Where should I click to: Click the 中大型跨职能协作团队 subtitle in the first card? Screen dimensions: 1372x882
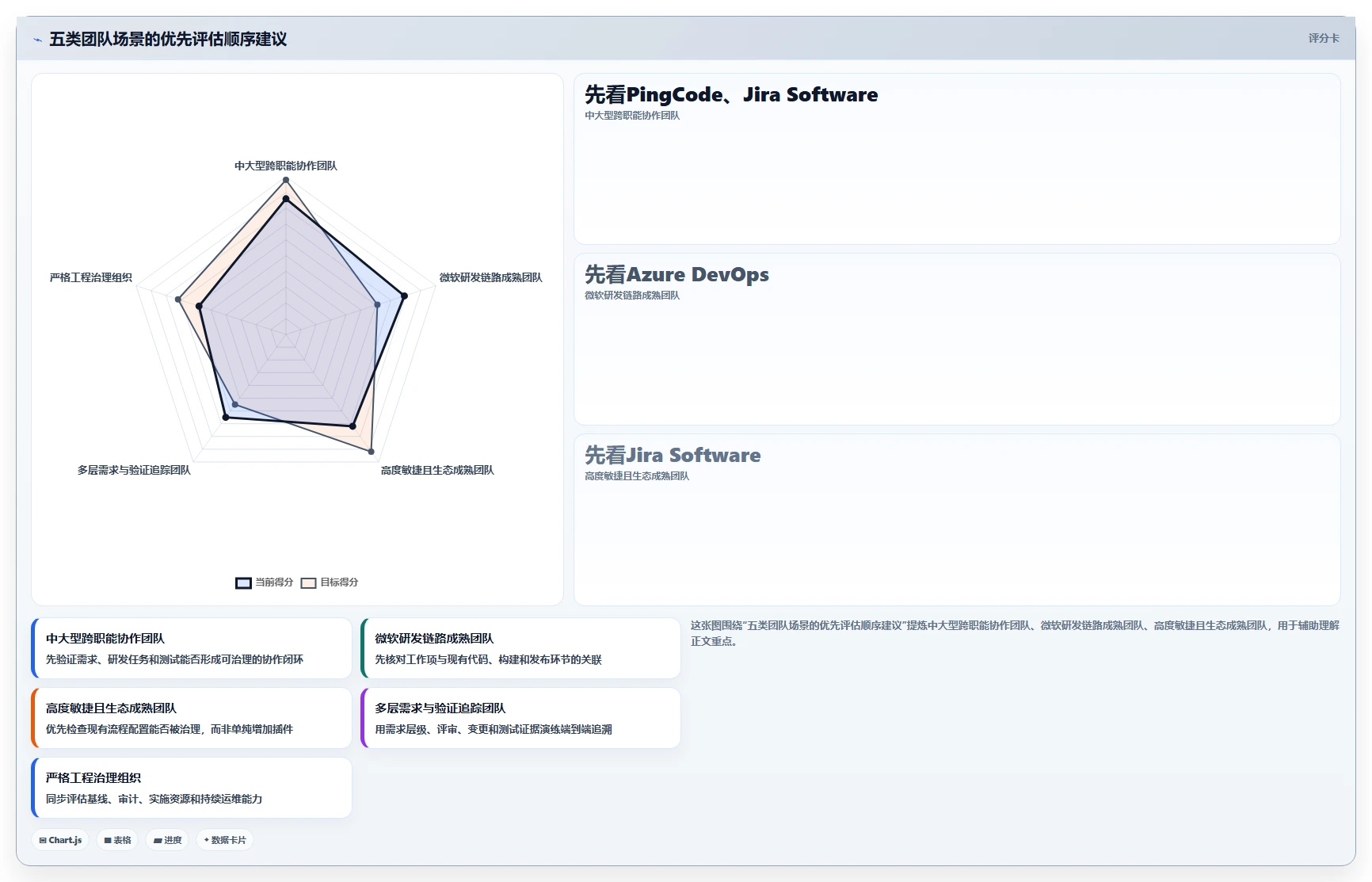point(632,116)
